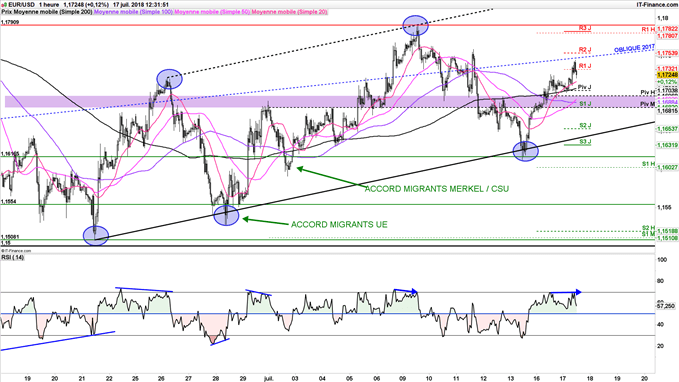Click date '09' on the time axis
Image resolution: width=679 pixels, height=382 pixels.
tap(402, 378)
